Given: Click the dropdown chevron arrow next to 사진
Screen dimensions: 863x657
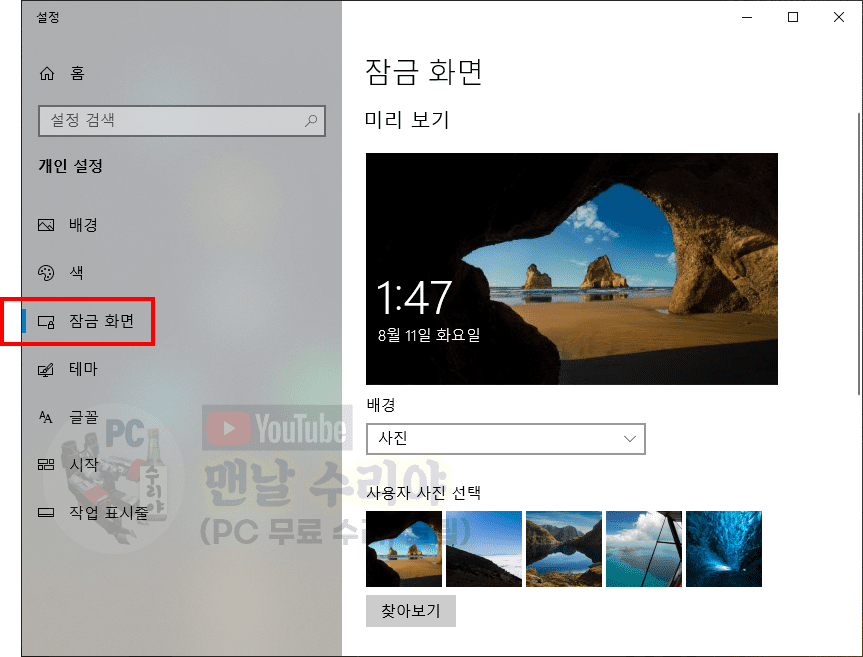Looking at the screenshot, I should tap(629, 439).
